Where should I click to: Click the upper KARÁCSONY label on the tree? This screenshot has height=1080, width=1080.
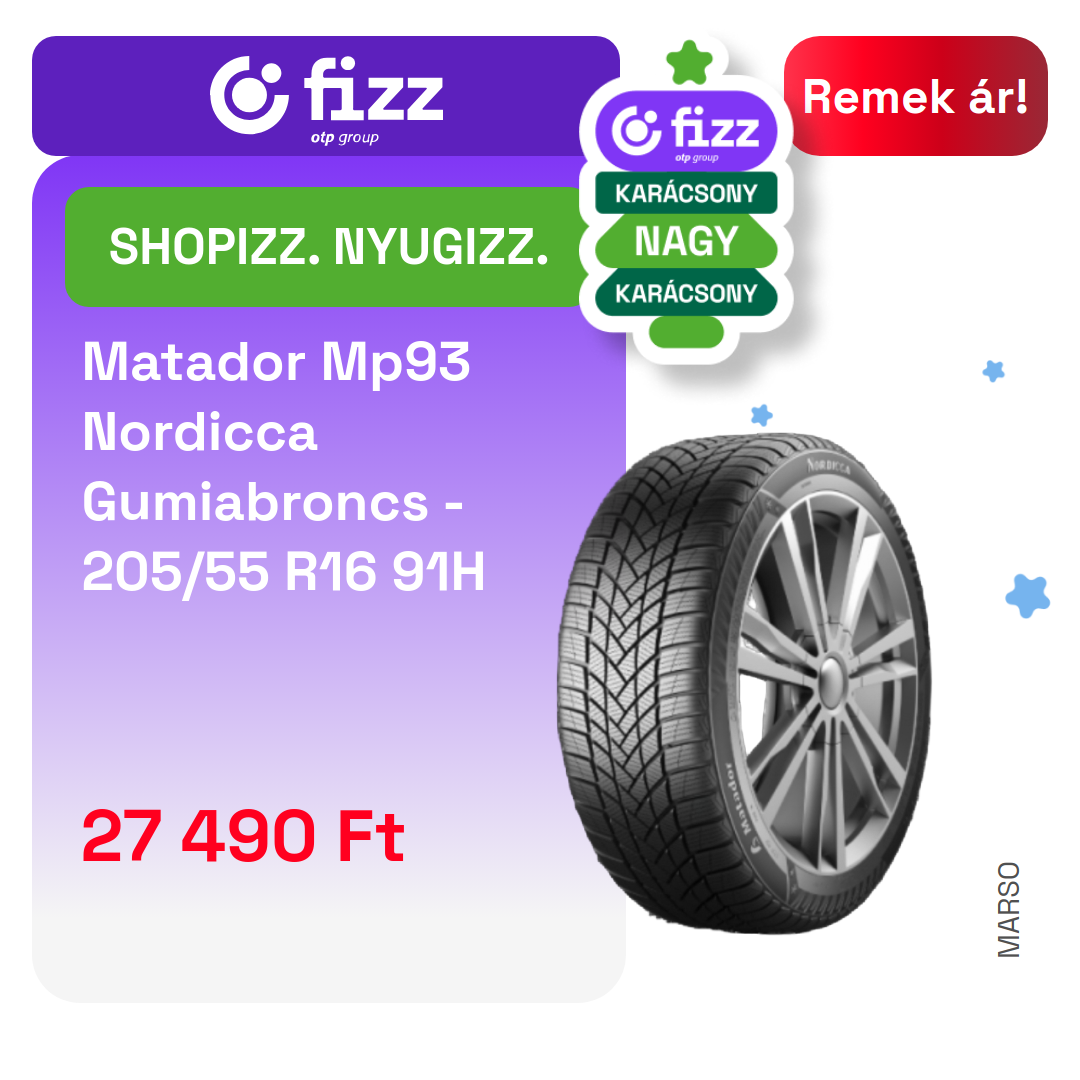(x=686, y=193)
